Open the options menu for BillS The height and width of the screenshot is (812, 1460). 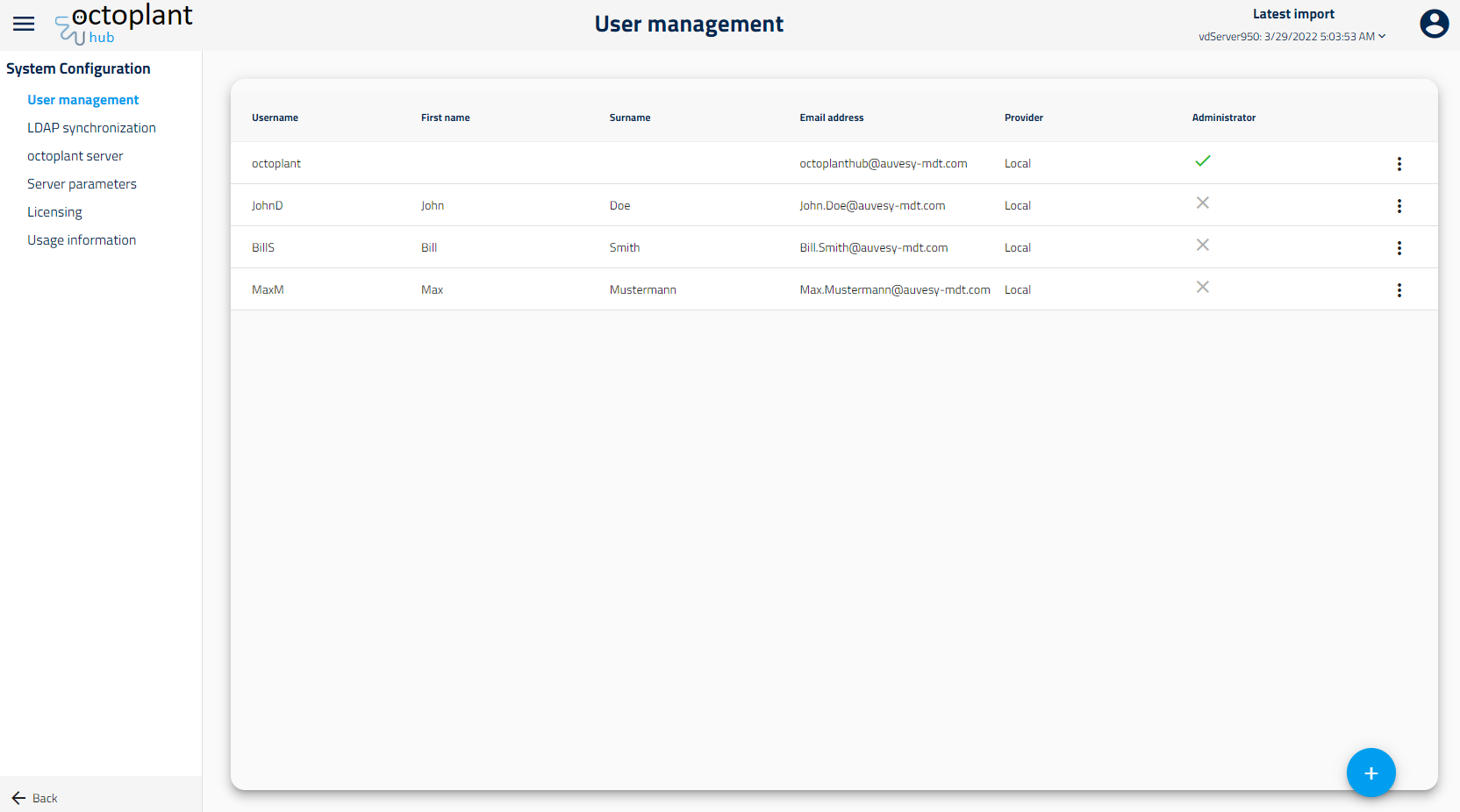[x=1399, y=247]
